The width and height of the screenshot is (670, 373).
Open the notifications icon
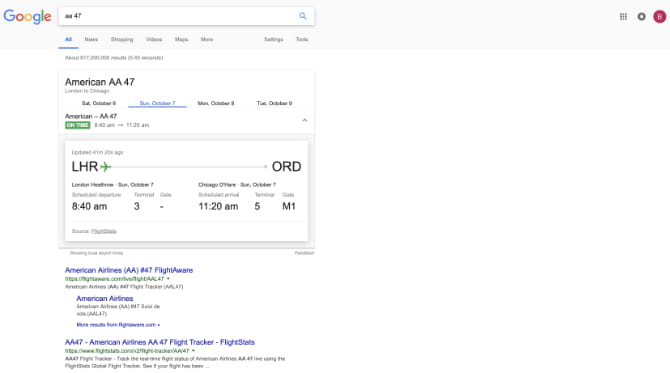[641, 17]
